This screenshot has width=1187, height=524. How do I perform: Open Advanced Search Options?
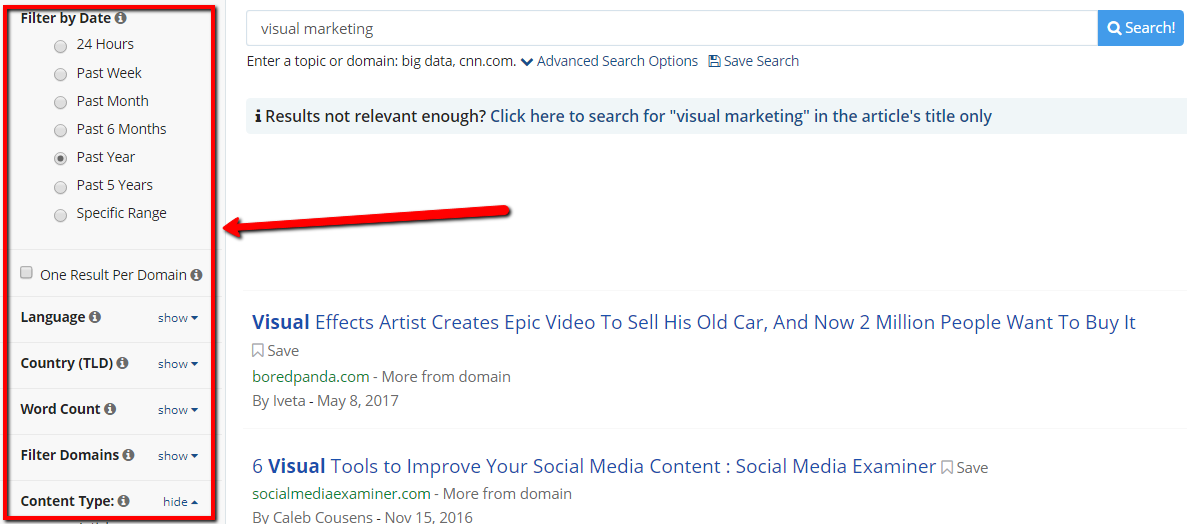[x=609, y=61]
